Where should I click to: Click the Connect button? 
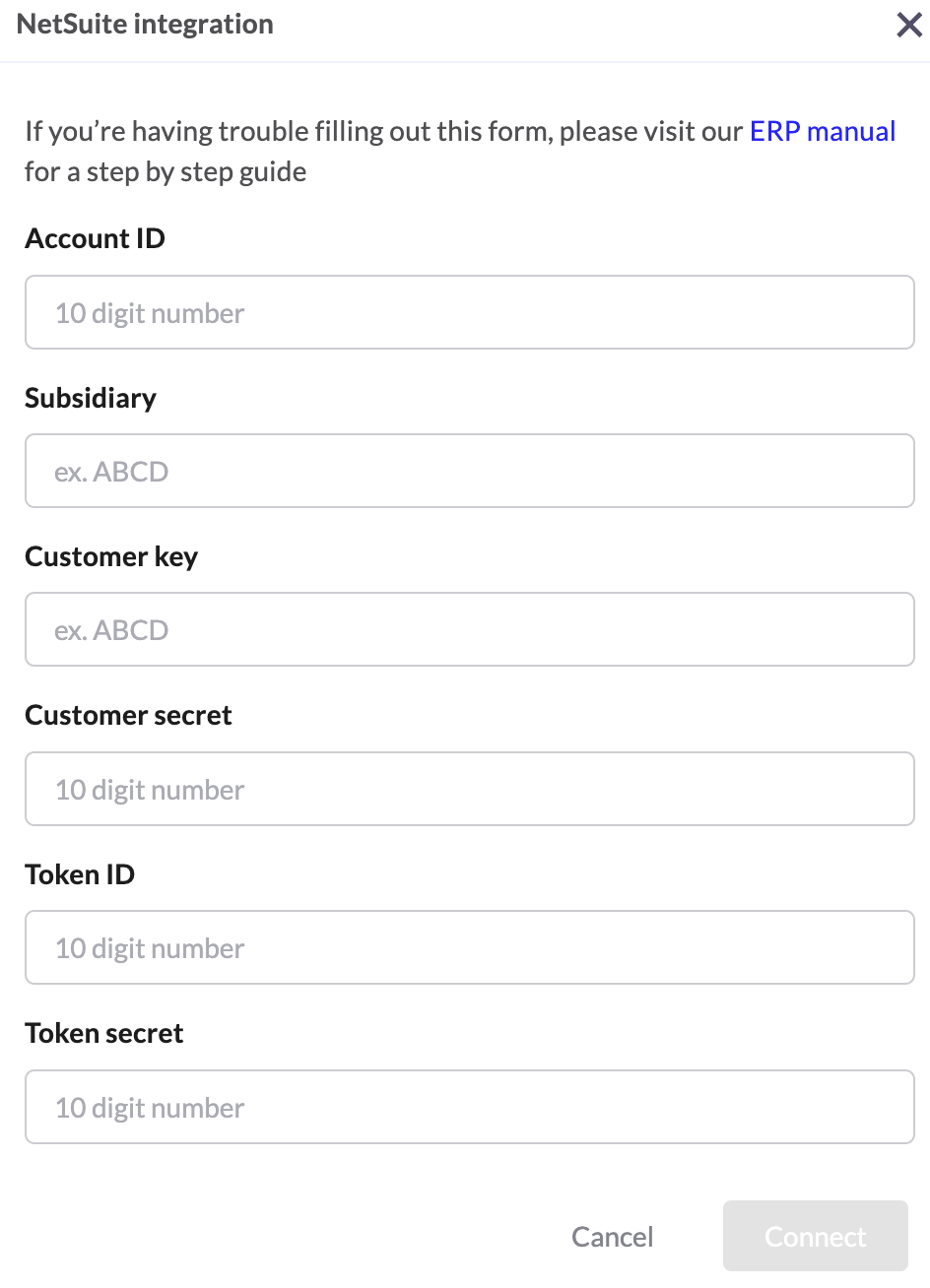click(x=815, y=1237)
